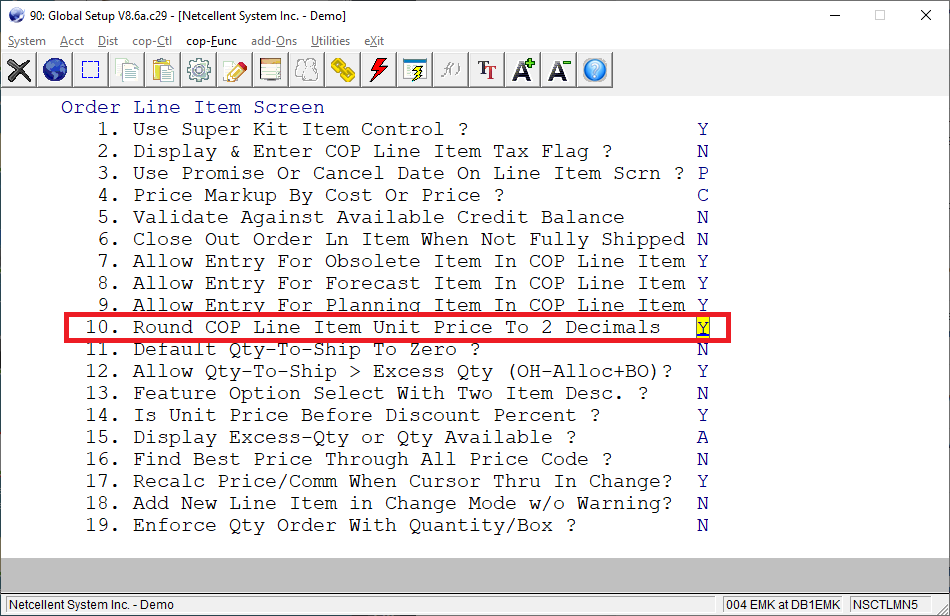The width and height of the screenshot is (950, 616).
Task: Click the black X exit toolbar icon
Action: (x=19, y=70)
